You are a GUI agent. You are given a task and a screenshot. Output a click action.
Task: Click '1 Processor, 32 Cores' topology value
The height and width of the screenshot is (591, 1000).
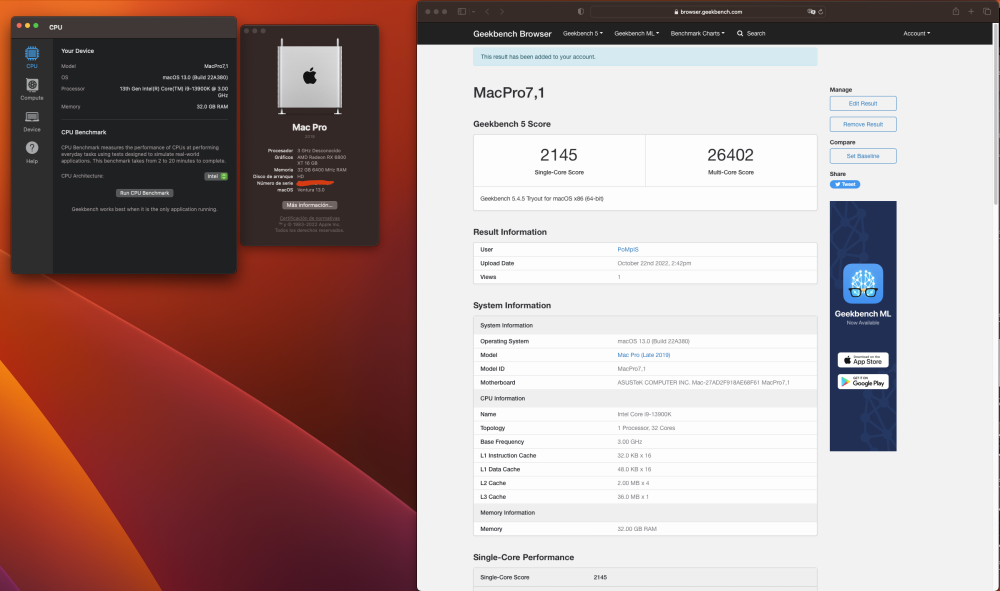click(646, 428)
